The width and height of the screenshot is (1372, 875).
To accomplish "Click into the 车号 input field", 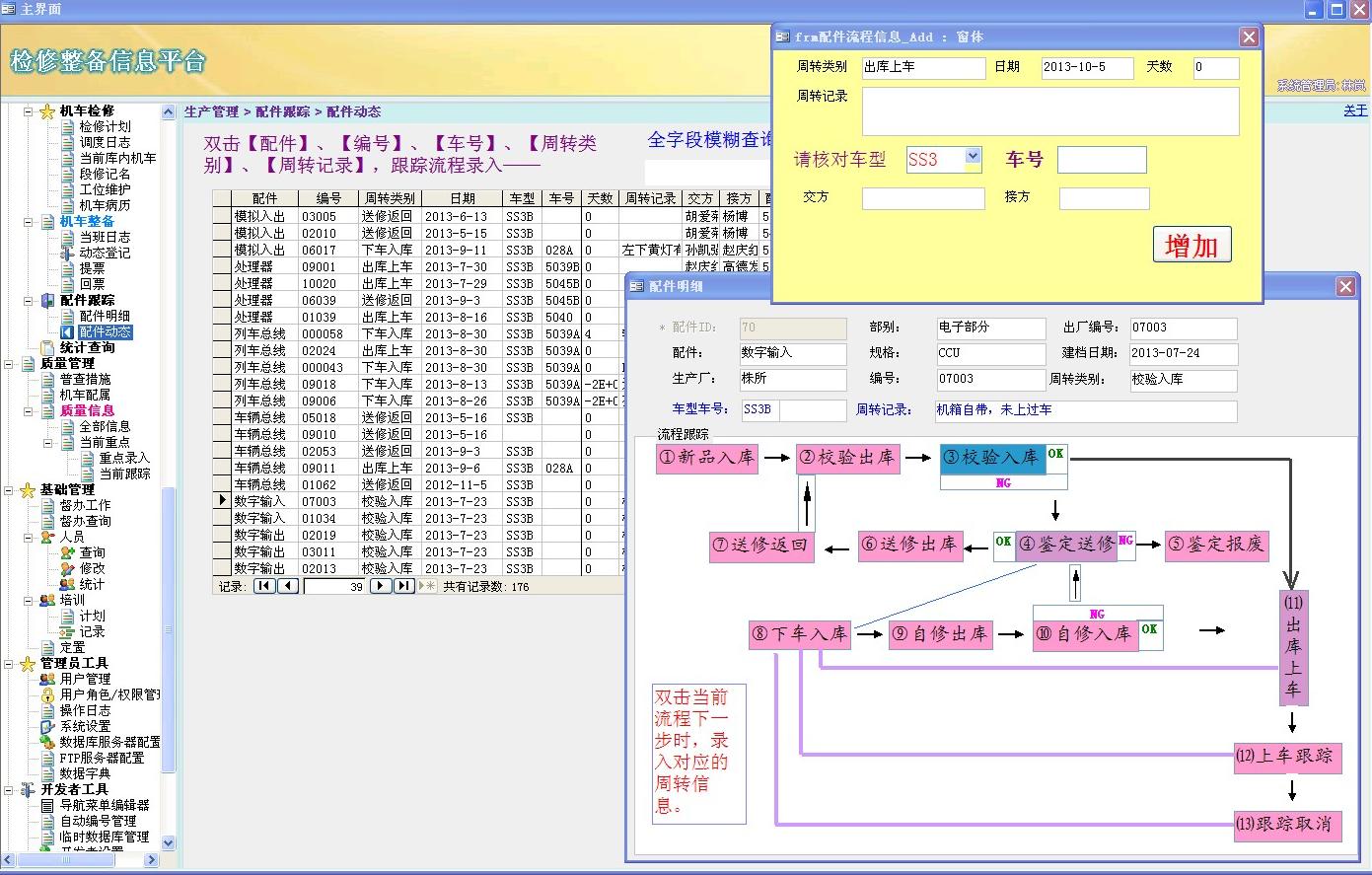I will pyautogui.click(x=1102, y=160).
